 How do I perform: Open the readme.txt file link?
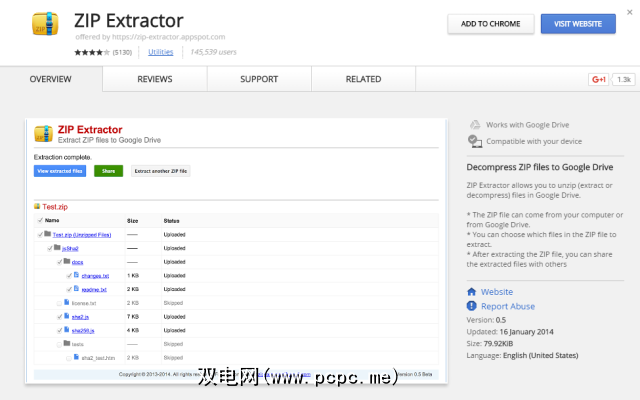pyautogui.click(x=94, y=289)
